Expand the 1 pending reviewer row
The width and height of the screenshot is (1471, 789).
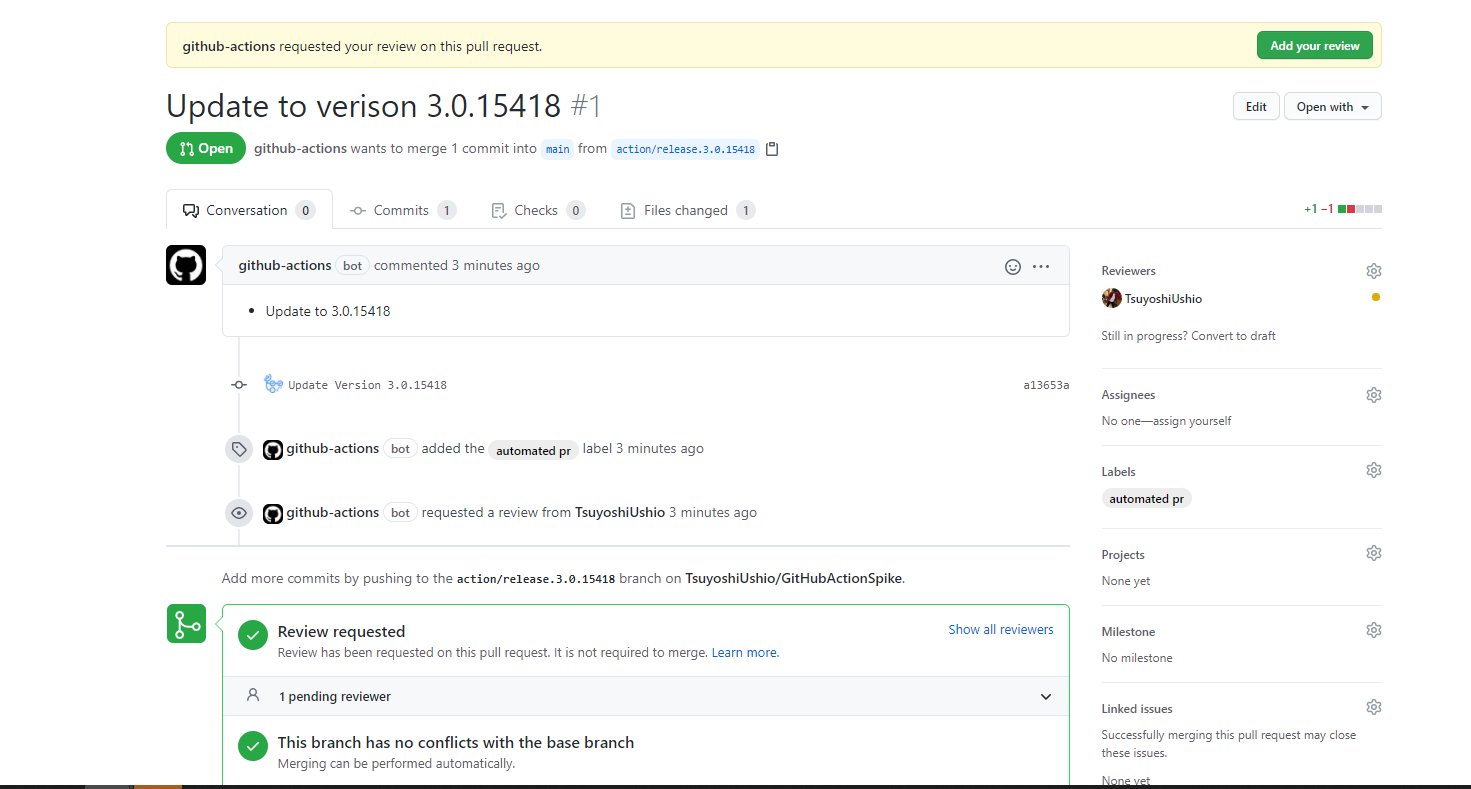646,696
